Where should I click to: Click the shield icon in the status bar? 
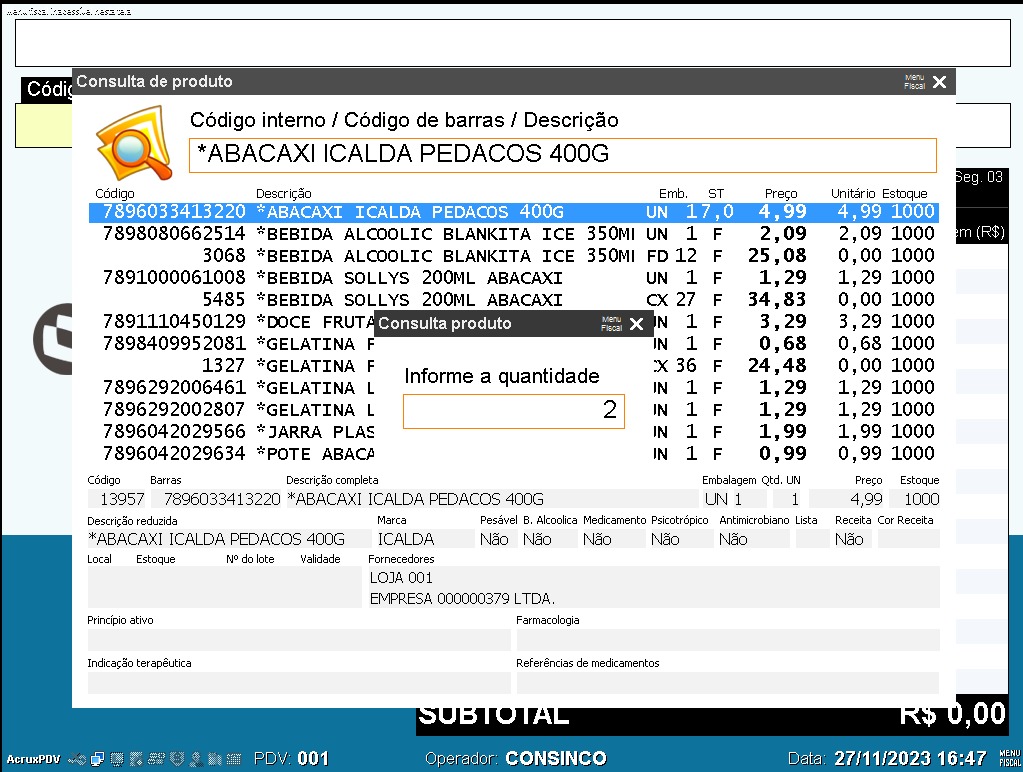(176, 758)
